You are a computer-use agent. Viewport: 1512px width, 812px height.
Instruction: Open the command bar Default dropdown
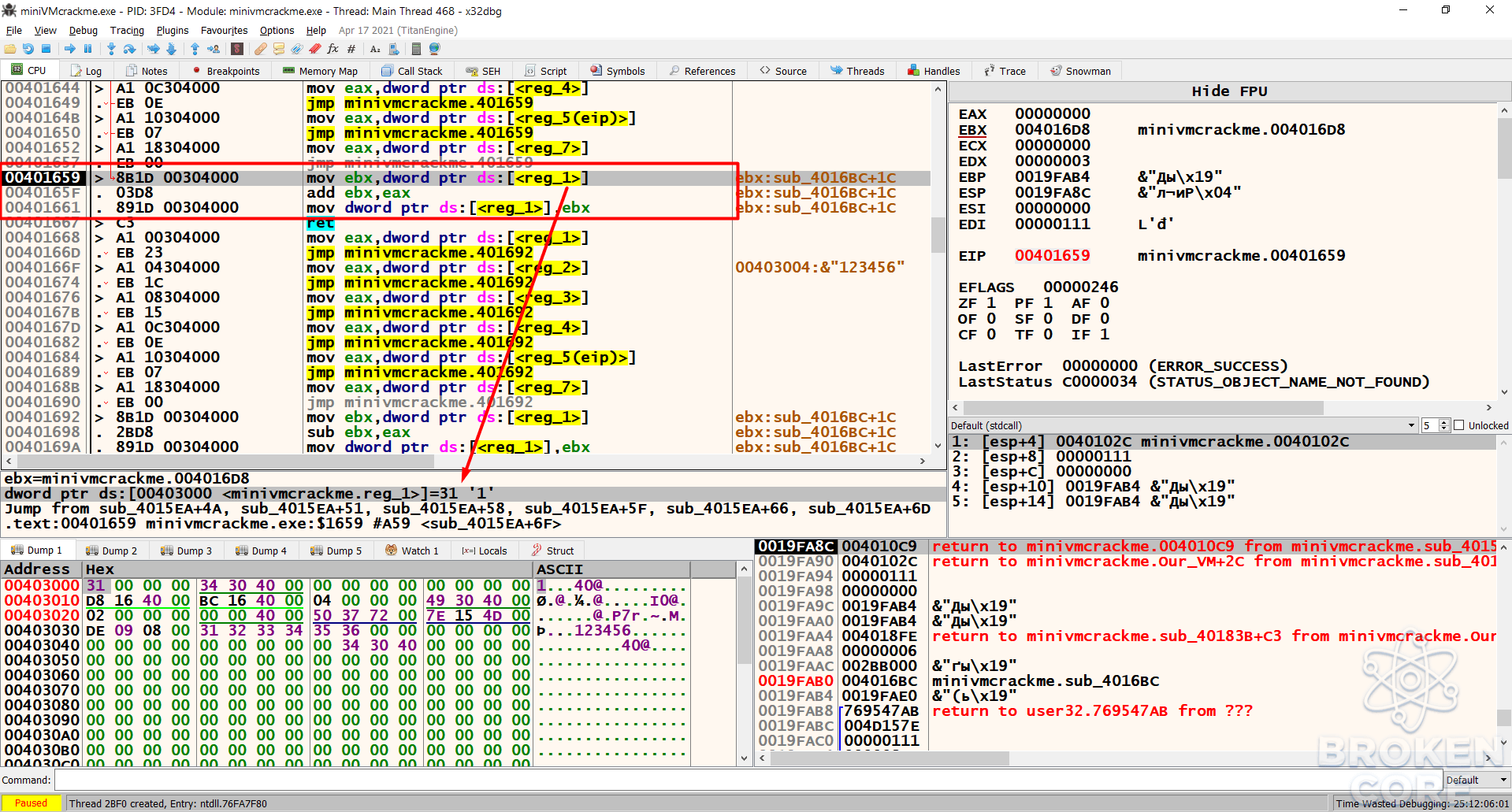click(1477, 780)
